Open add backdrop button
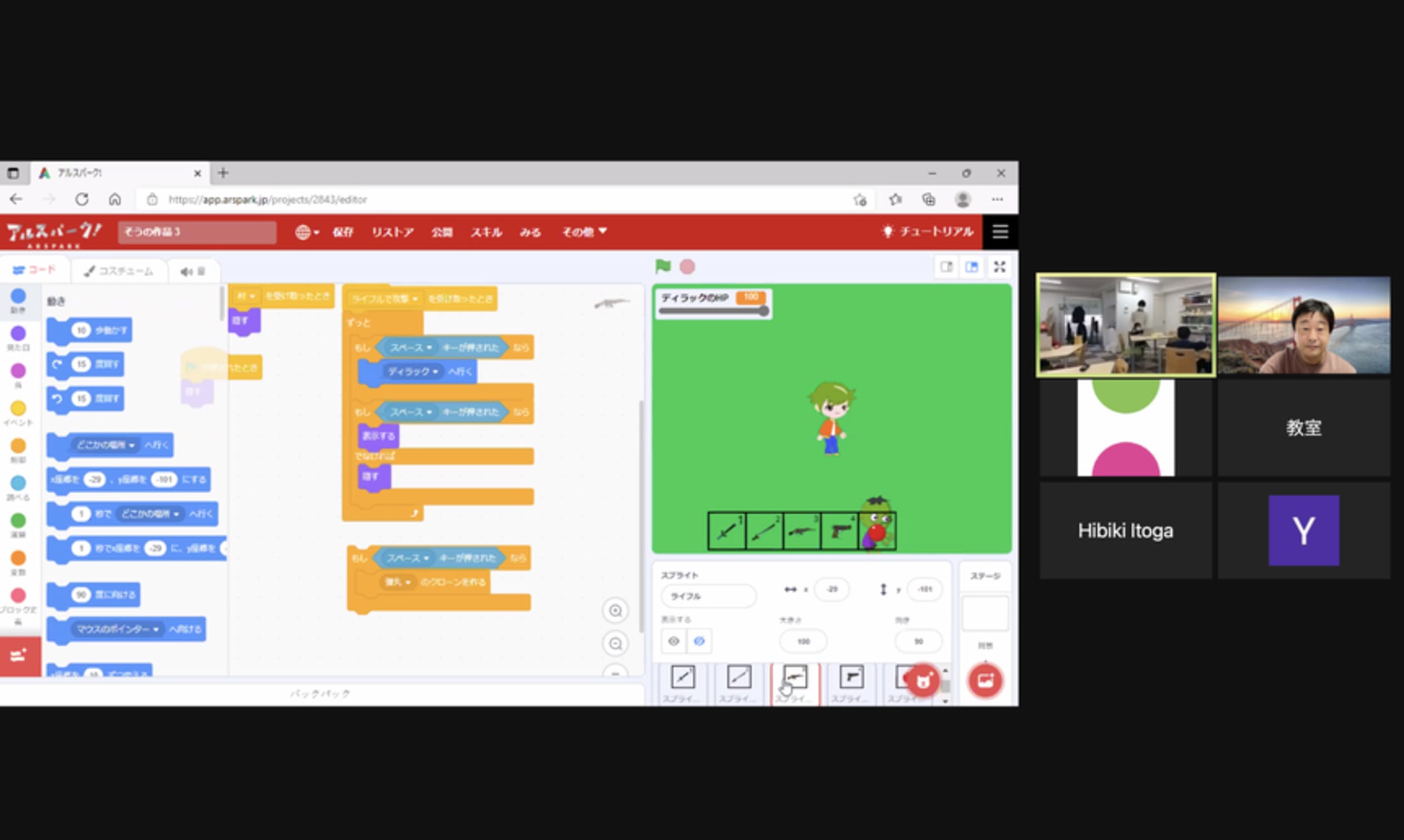This screenshot has width=1404, height=840. pyautogui.click(x=985, y=680)
